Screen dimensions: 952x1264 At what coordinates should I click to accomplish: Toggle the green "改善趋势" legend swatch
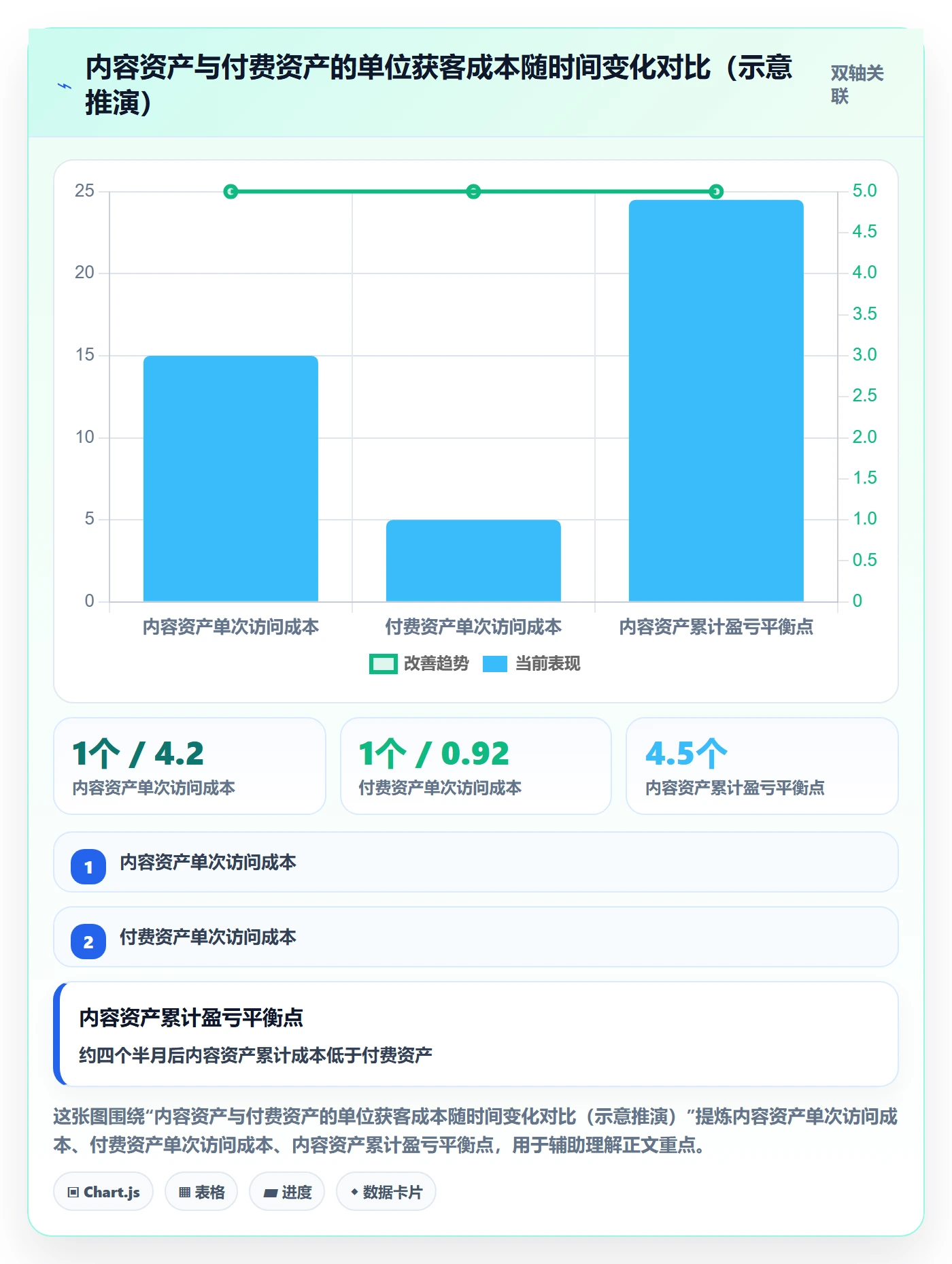point(384,664)
